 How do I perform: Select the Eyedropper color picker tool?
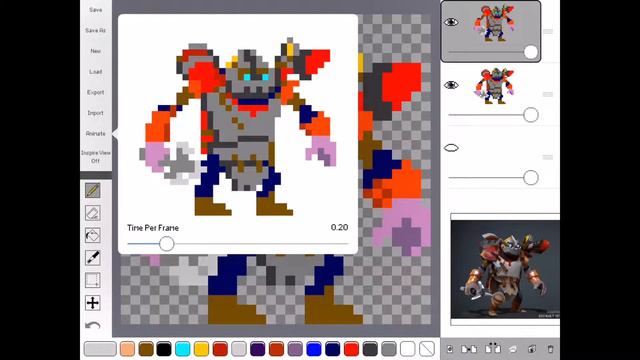pos(93,258)
